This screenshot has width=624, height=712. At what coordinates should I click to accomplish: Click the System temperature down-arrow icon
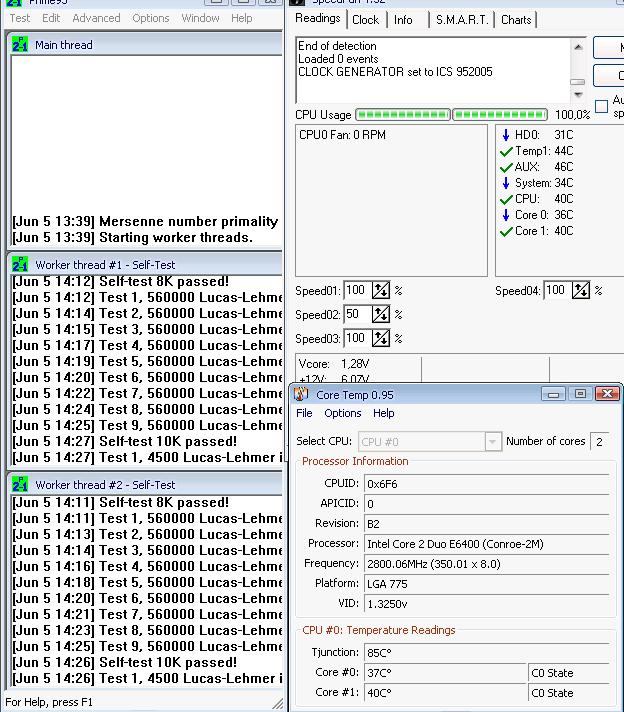tap(506, 183)
